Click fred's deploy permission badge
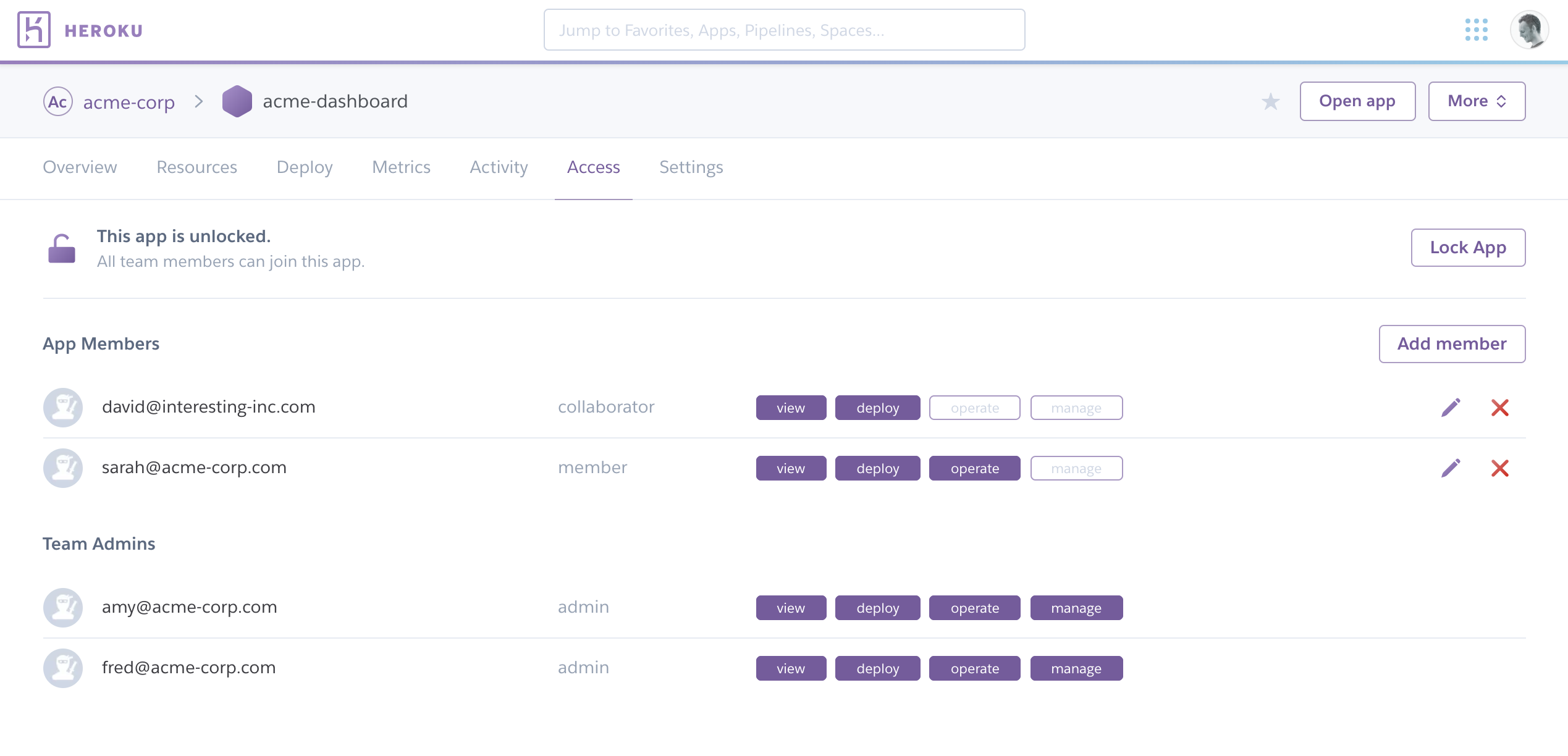 [878, 668]
